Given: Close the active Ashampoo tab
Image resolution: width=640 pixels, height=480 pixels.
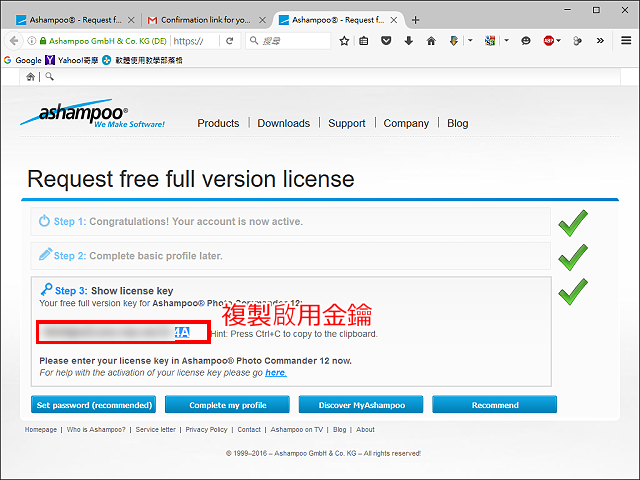Looking at the screenshot, I should point(394,20).
